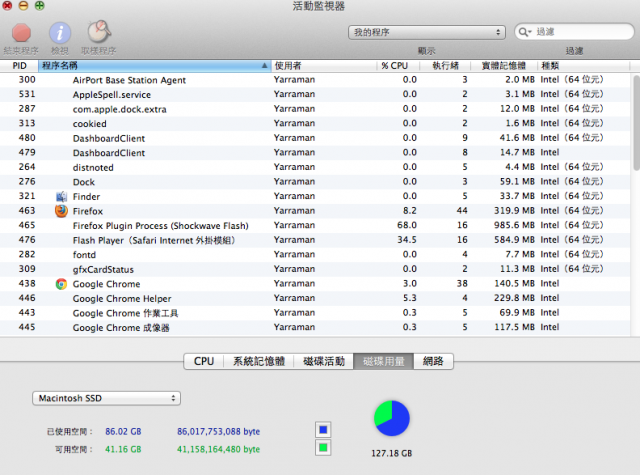Click the 584.9 MB memory value
Image resolution: width=640 pixels, height=475 pixels.
coord(514,240)
